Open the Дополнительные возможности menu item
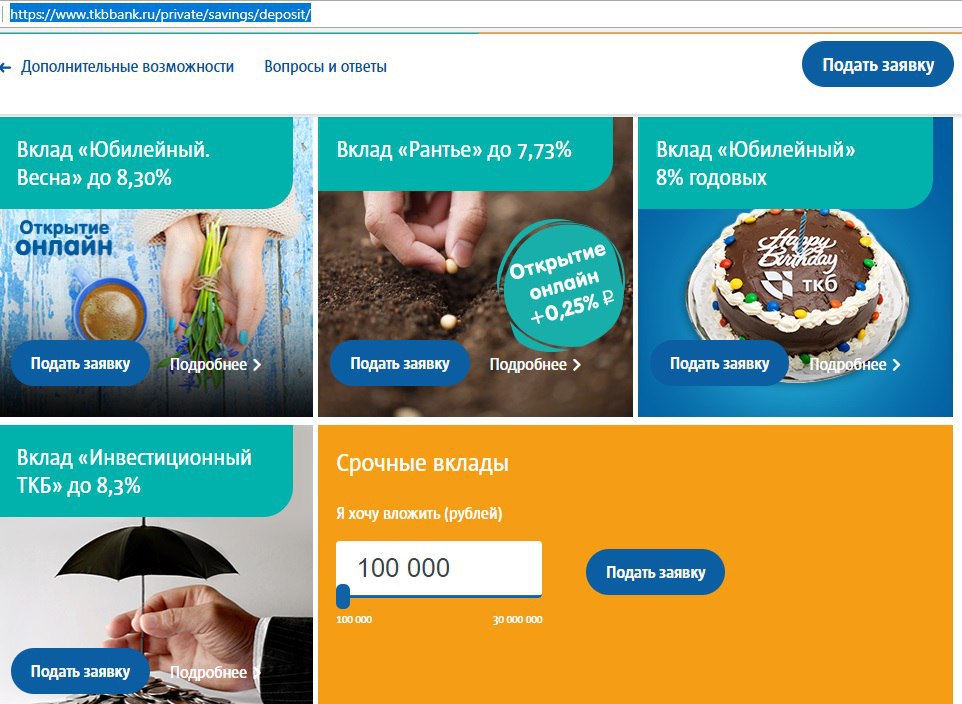The width and height of the screenshot is (962, 704). [128, 66]
